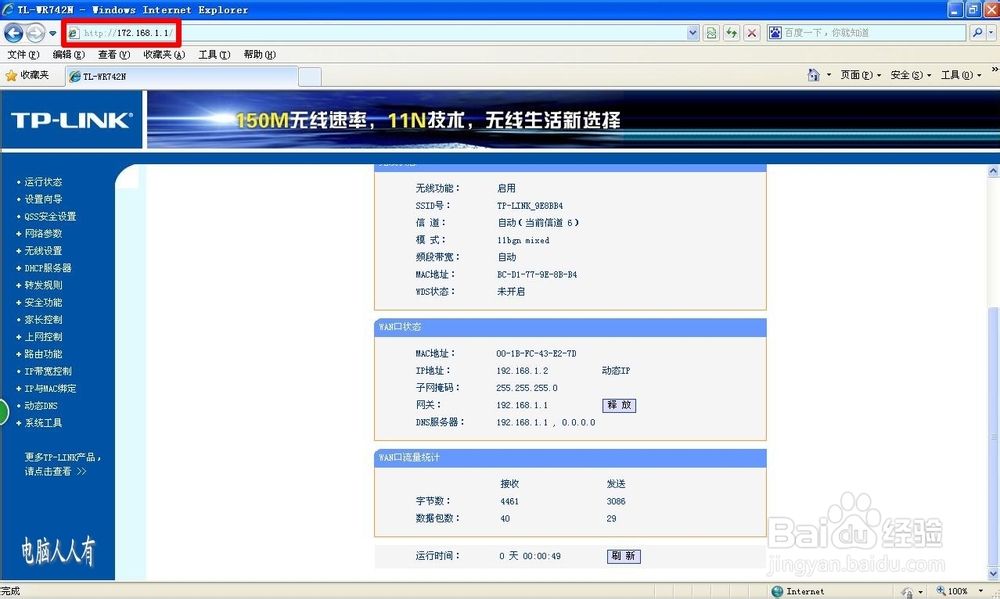
Task: Click the Back navigation arrow
Action: tap(12, 31)
